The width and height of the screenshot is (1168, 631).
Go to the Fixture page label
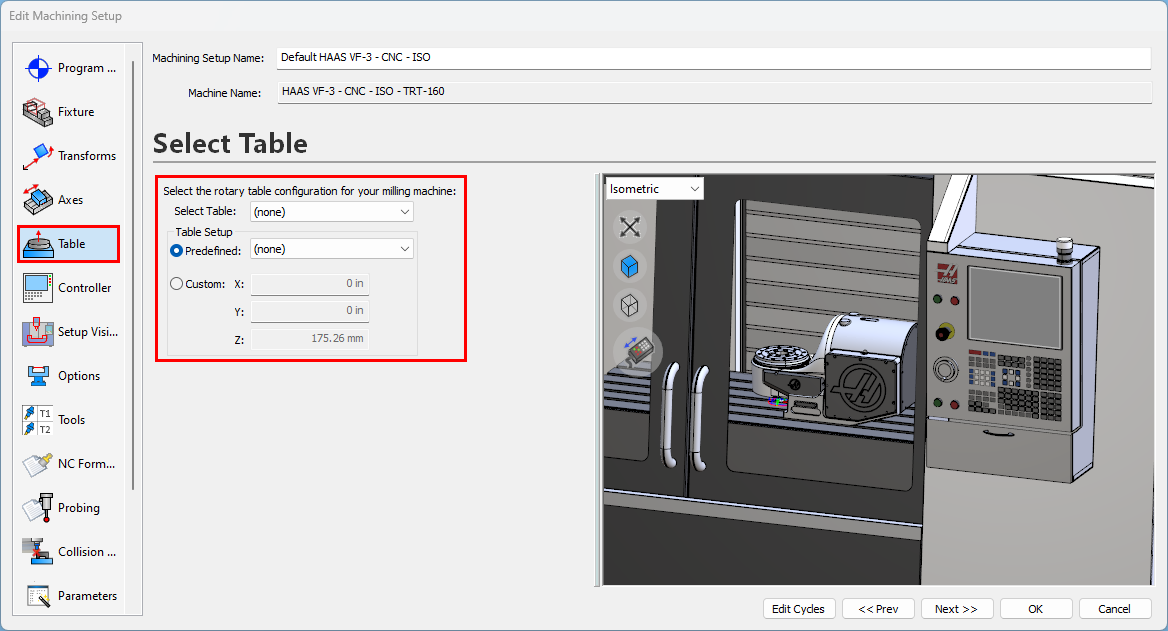point(76,112)
